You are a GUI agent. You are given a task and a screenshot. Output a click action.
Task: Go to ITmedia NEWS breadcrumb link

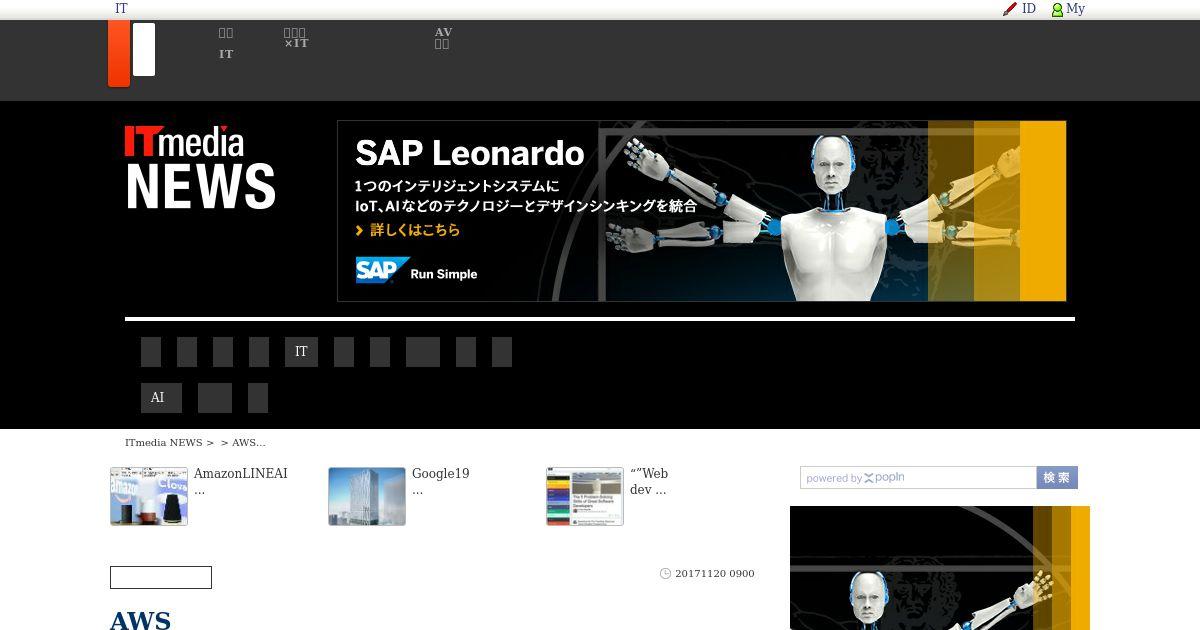(x=164, y=443)
